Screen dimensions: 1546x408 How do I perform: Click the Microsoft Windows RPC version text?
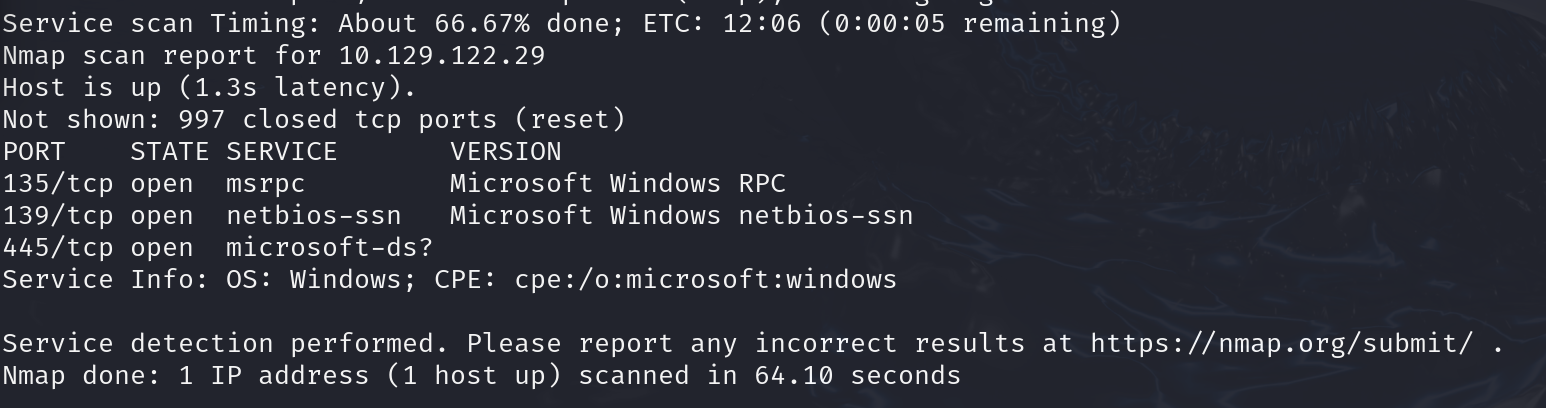tap(617, 184)
